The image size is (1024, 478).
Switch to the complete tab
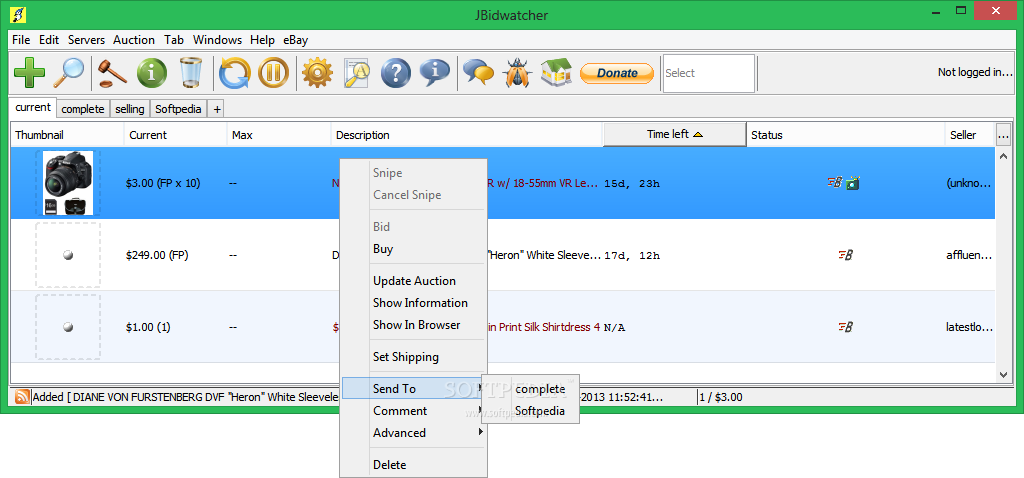click(x=83, y=109)
